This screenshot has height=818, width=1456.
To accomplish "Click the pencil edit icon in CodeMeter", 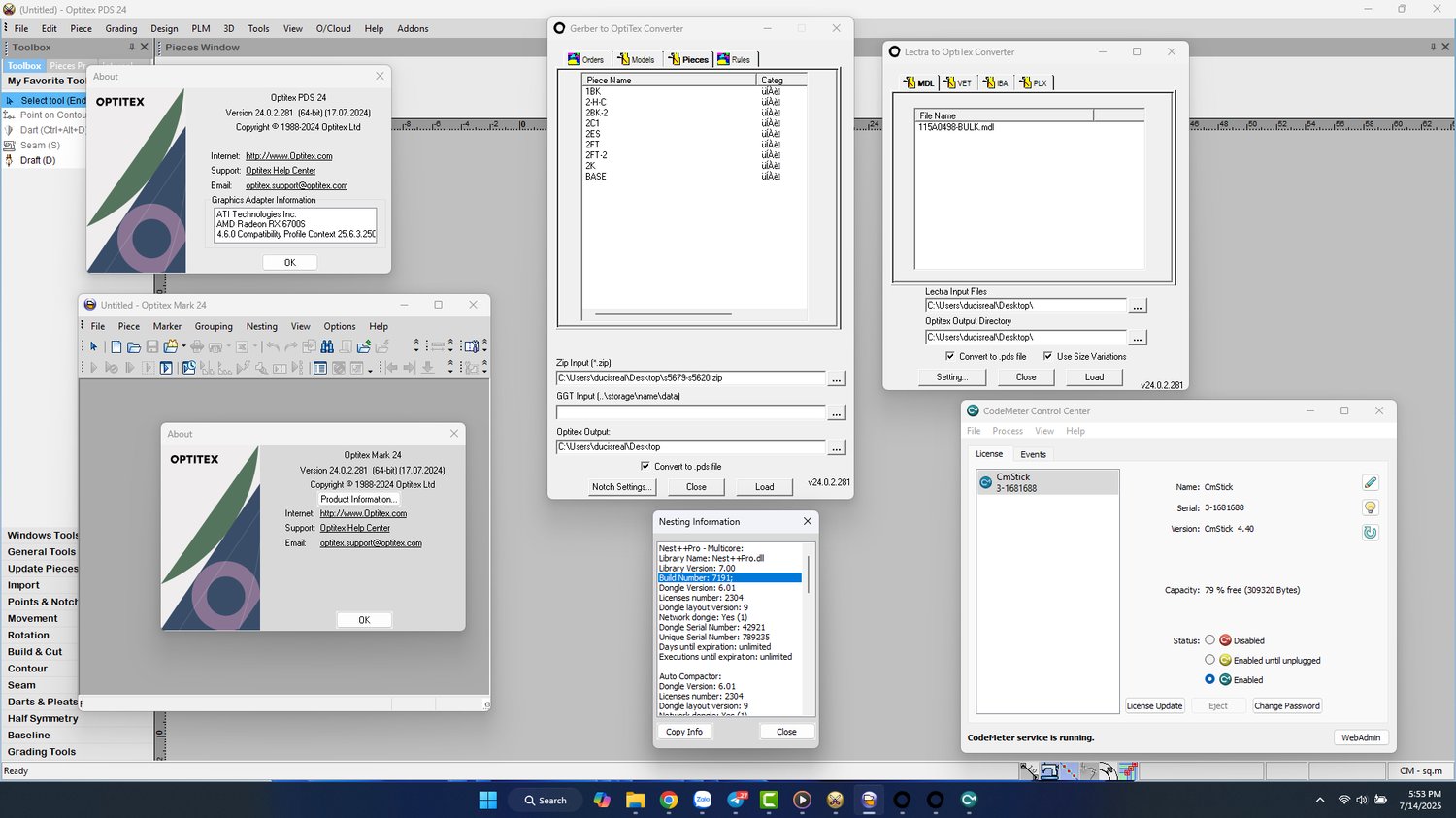I will [1370, 483].
